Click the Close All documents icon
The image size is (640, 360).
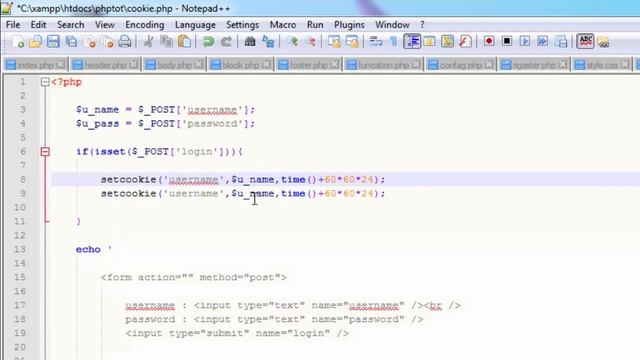(107, 42)
